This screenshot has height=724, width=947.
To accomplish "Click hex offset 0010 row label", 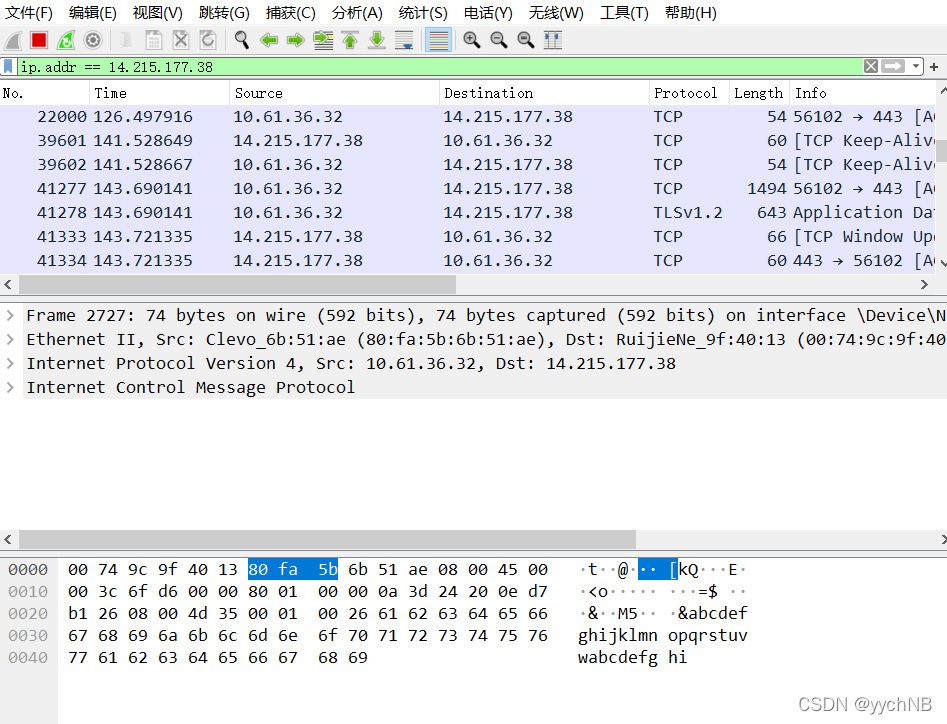I will [28, 591].
